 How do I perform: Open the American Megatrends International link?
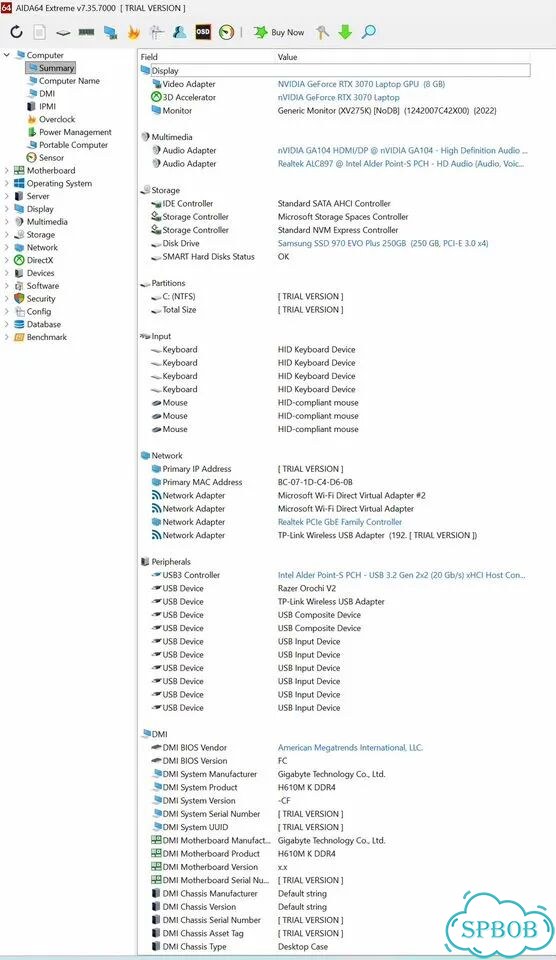coord(350,748)
